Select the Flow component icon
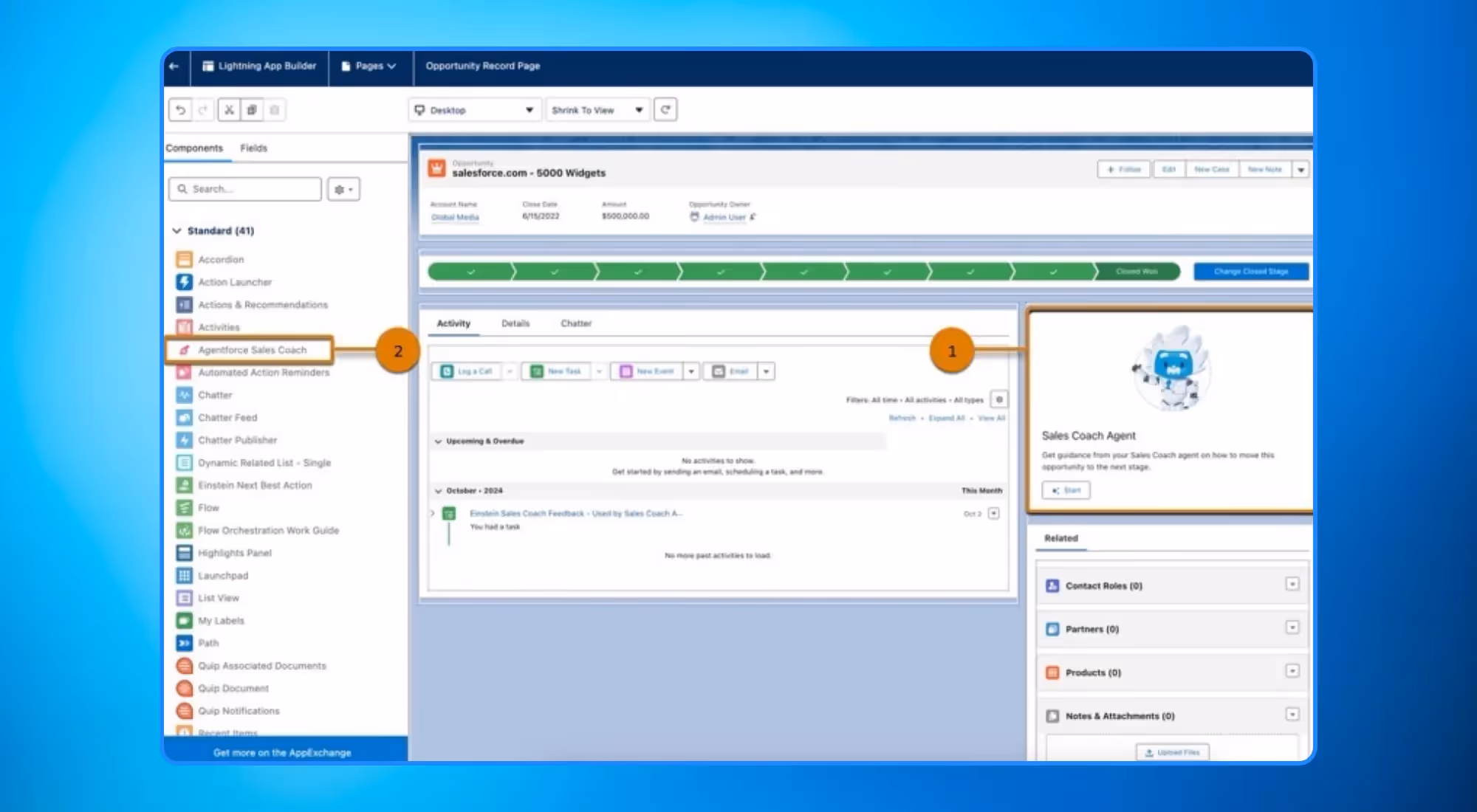The width and height of the screenshot is (1477, 812). click(184, 508)
